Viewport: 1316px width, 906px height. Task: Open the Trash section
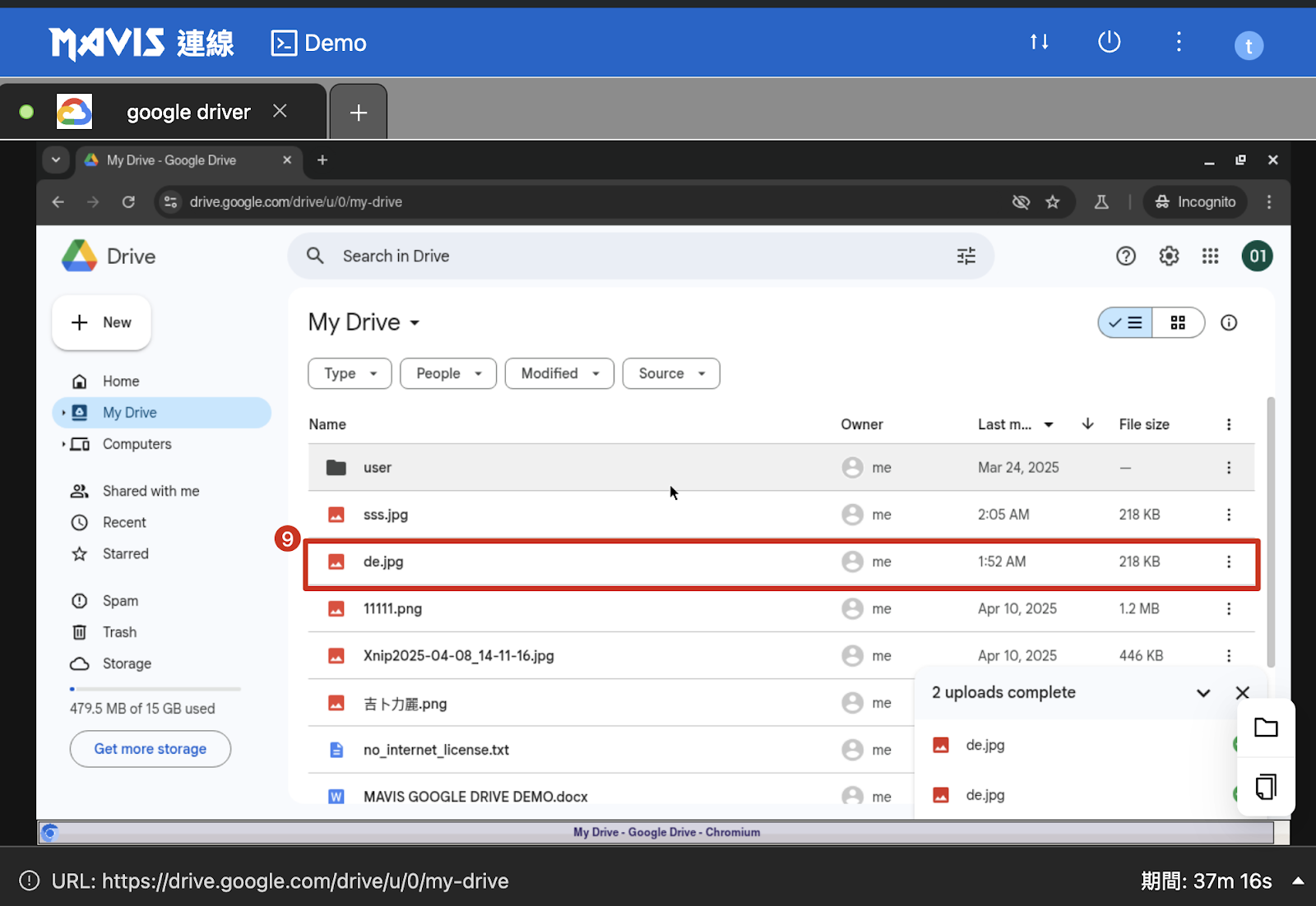pos(119,632)
